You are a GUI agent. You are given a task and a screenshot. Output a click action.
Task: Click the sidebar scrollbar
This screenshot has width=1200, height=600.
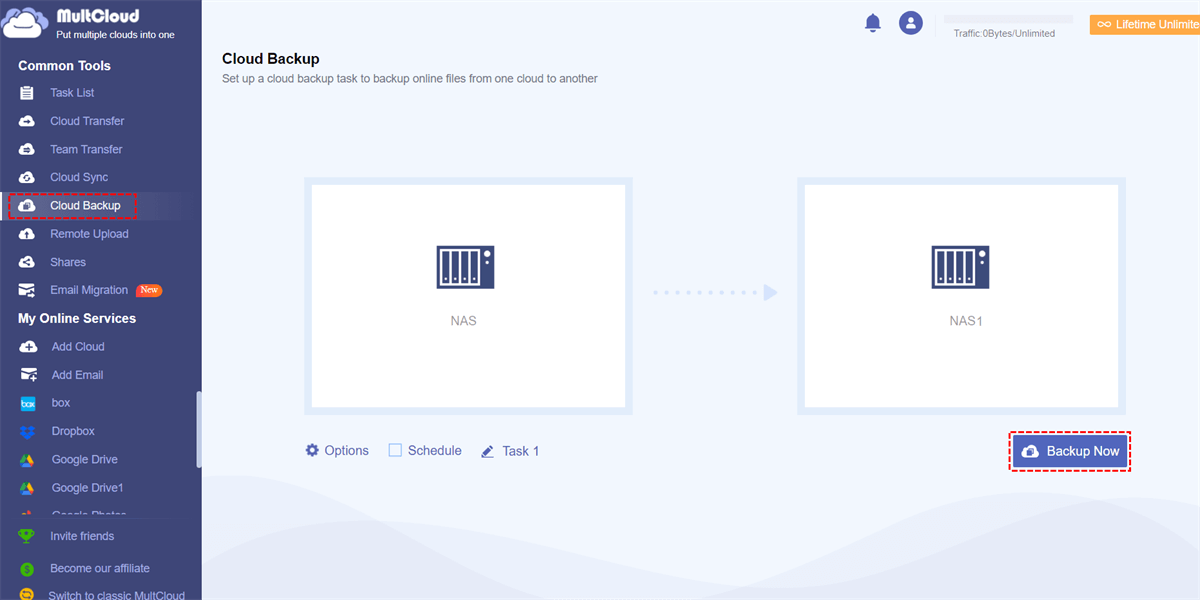(198, 428)
